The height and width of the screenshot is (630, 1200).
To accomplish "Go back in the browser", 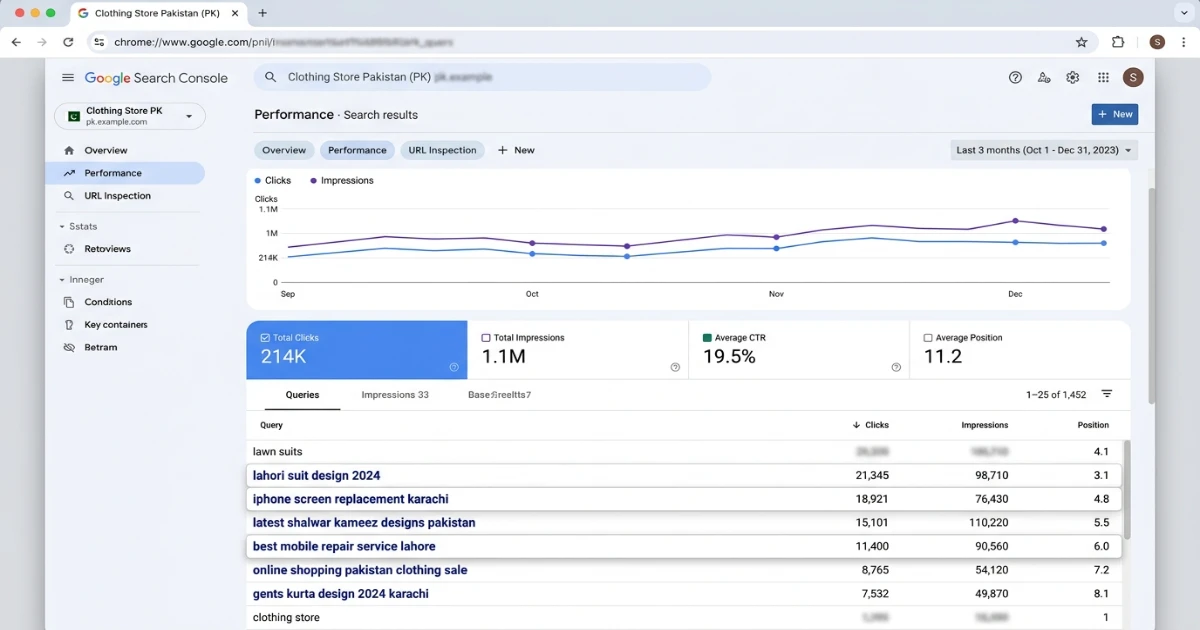I will (x=16, y=42).
